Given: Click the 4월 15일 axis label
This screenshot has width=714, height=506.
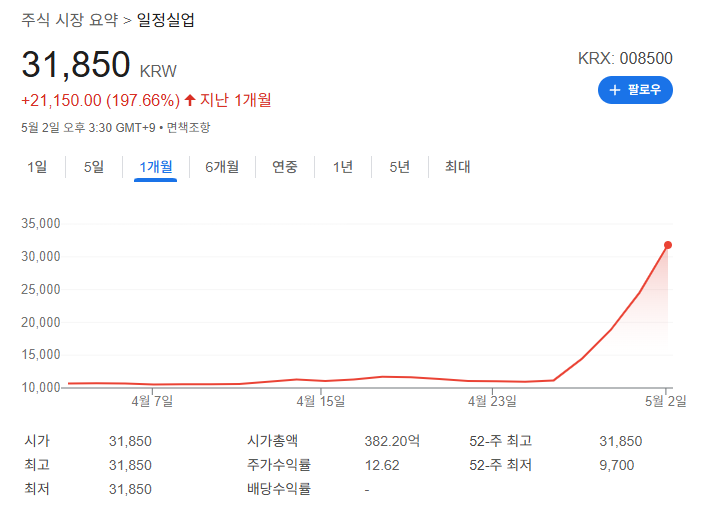Looking at the screenshot, I should [321, 401].
